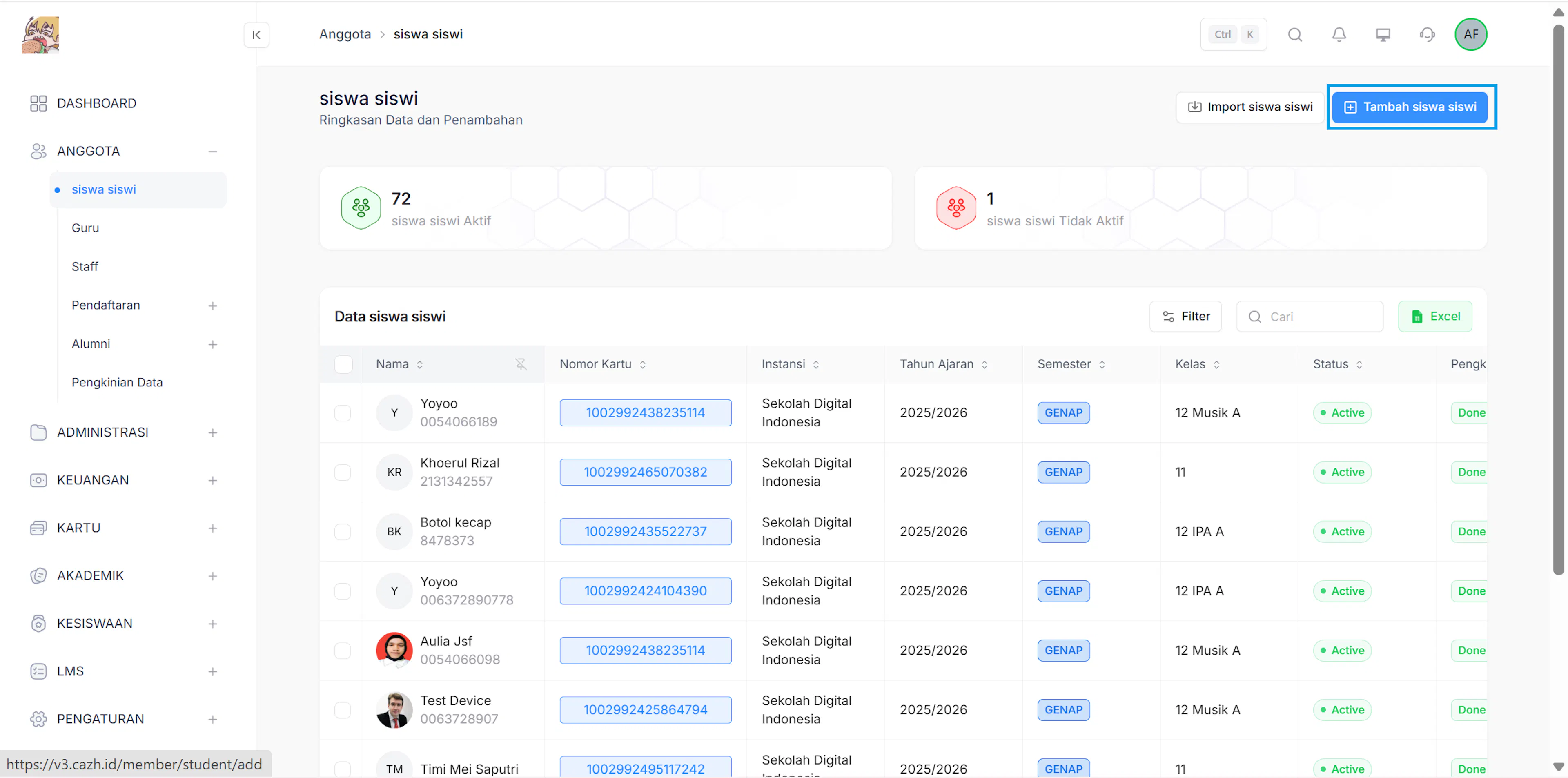Click the Kesiswaan badge icon
The width and height of the screenshot is (1568, 778).
(x=38, y=623)
